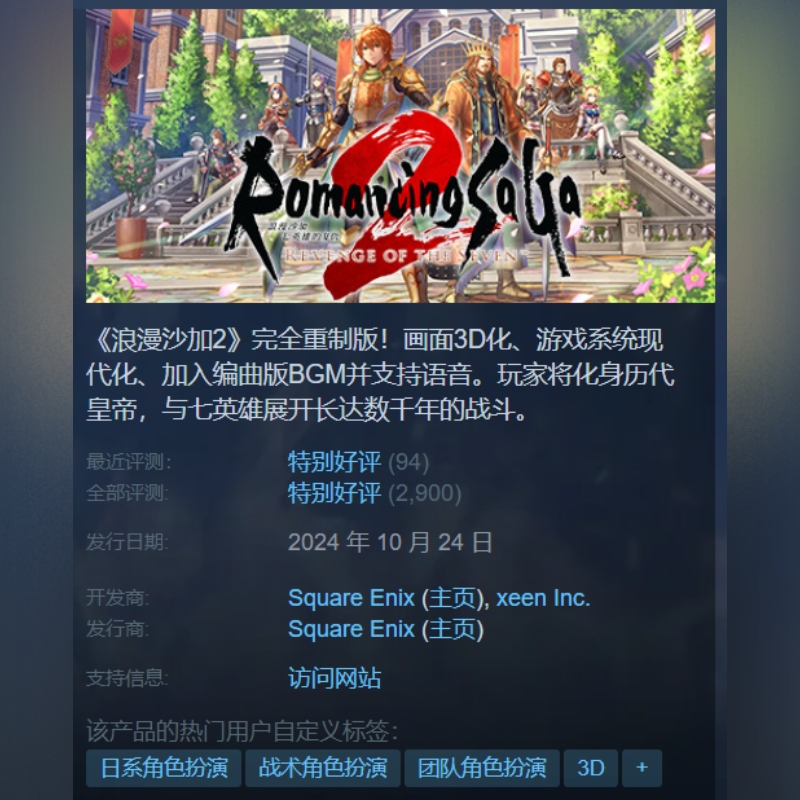
Task: Select the 团队角色扮演 tag
Action: tap(482, 768)
